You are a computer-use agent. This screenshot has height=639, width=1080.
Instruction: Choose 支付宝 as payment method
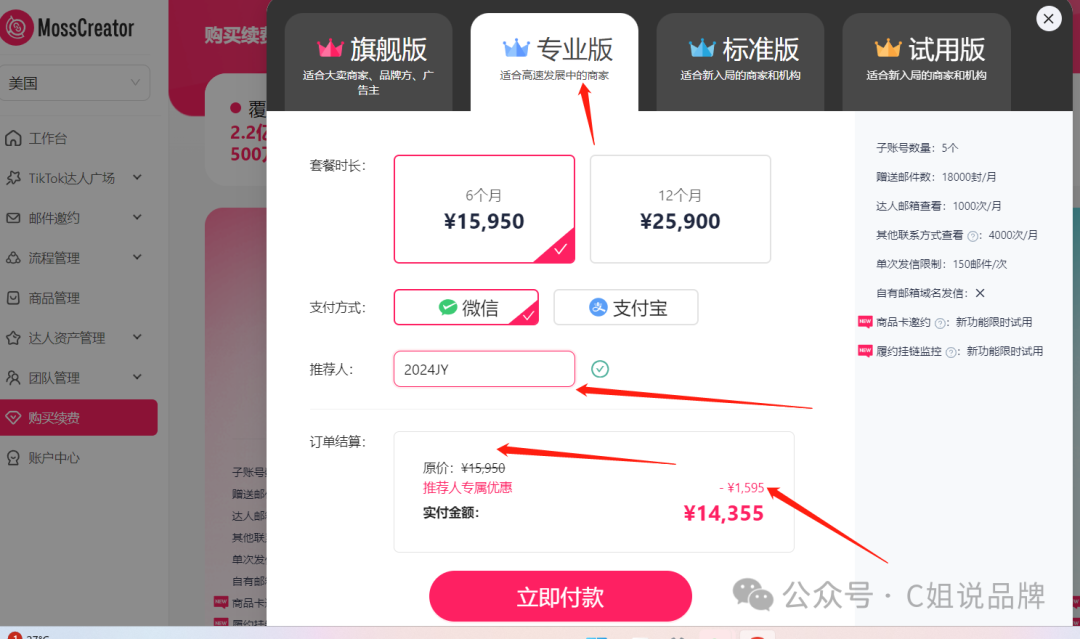click(625, 307)
